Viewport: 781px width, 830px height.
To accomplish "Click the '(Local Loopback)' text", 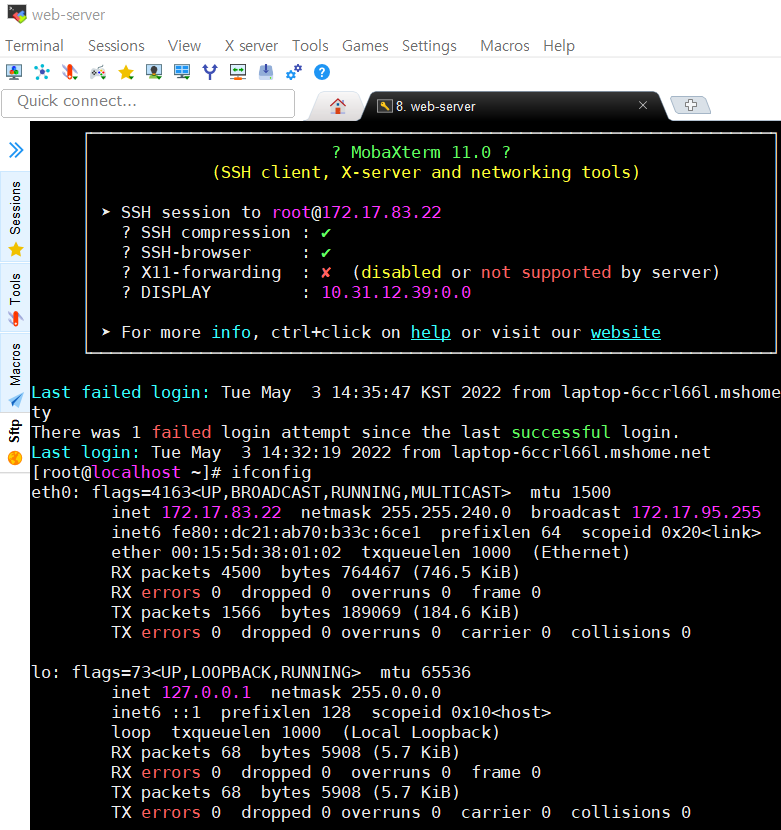I will [421, 733].
